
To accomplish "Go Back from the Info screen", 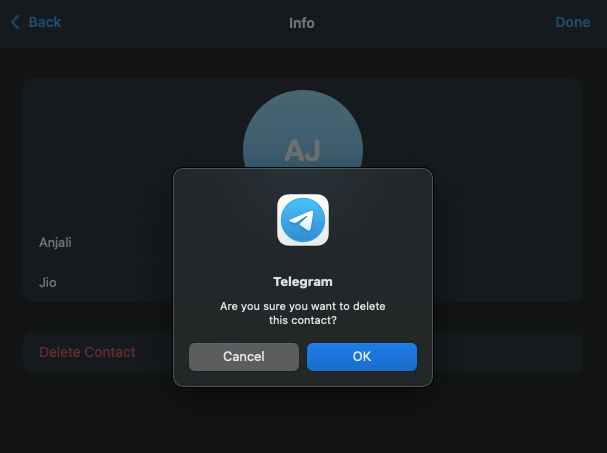I will [36, 22].
